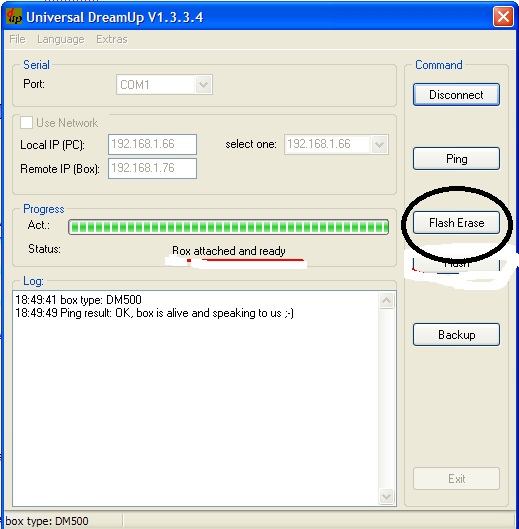Viewport: 519px width, 529px height.
Task: Click the Disconnect button
Action: (456, 94)
